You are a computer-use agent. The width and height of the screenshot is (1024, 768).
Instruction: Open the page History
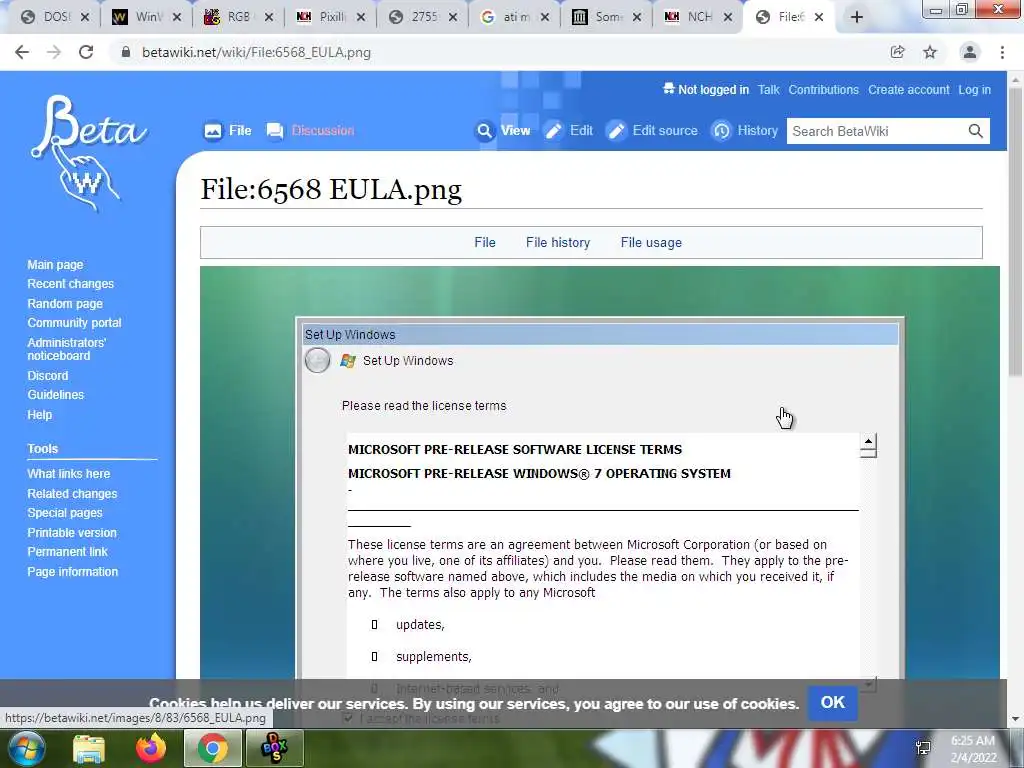744,131
